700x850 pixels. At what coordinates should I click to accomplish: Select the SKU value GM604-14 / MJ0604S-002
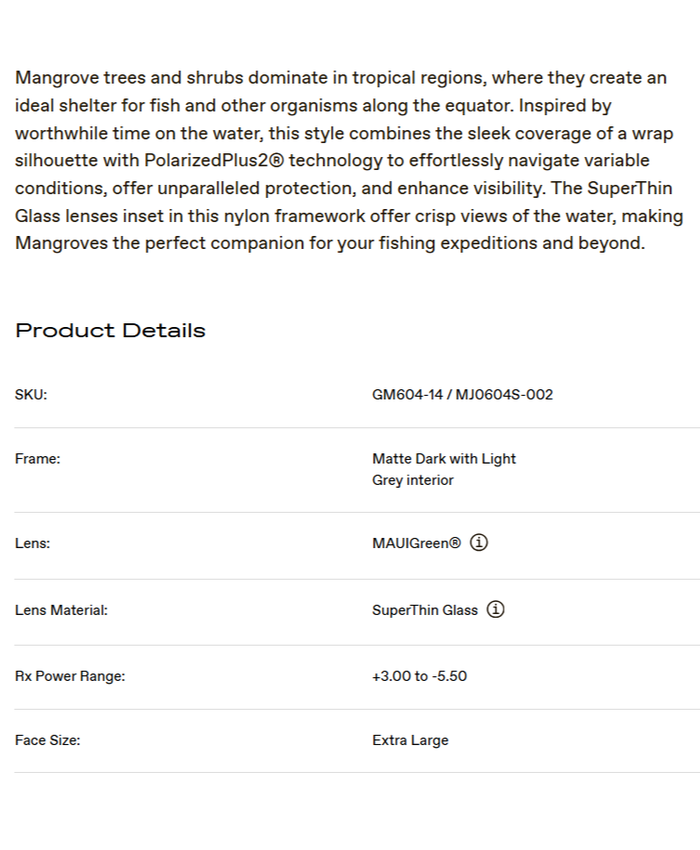pyautogui.click(x=462, y=395)
